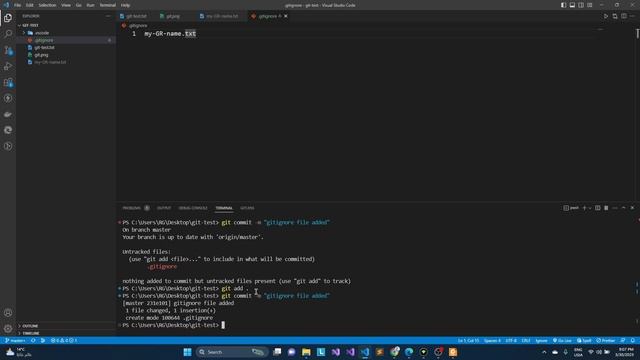Click the Run file play icon

pyautogui.click(x=606, y=16)
